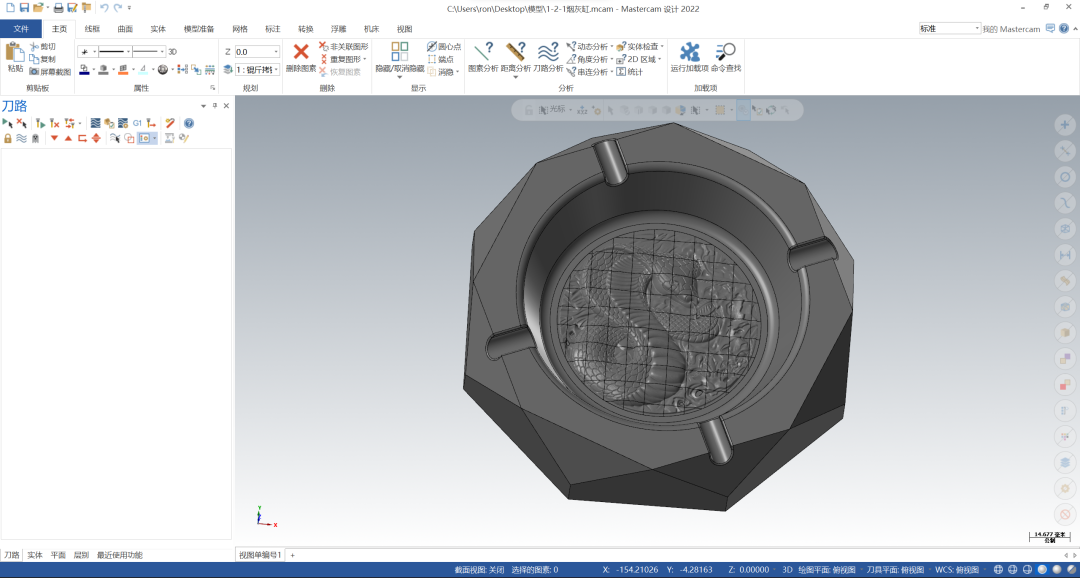Click the 视图单编号1 viewsheet tab
The width and height of the screenshot is (1080, 578).
click(x=260, y=555)
